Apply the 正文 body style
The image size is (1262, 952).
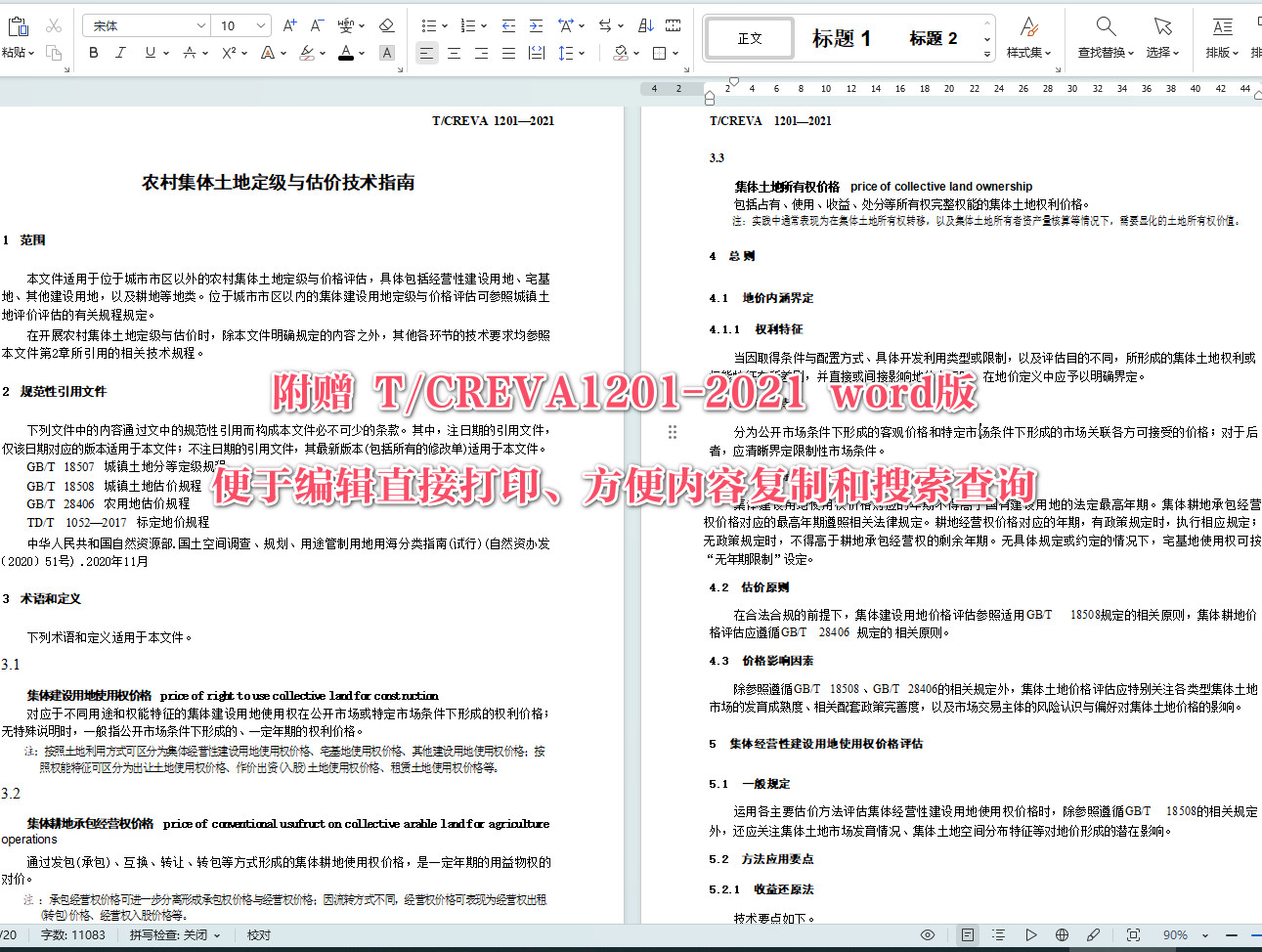tap(750, 38)
